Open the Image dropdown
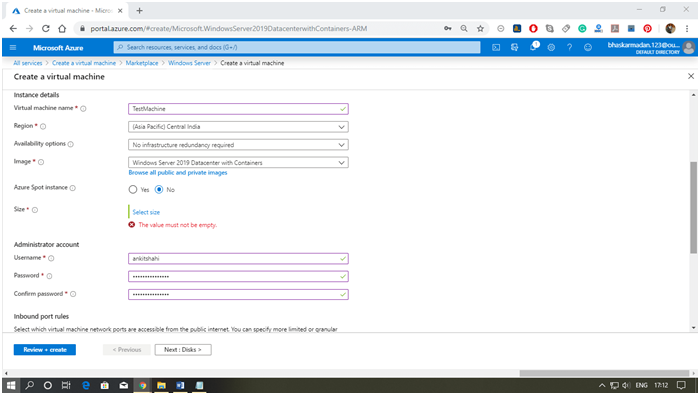This screenshot has width=700, height=395. [x=238, y=162]
